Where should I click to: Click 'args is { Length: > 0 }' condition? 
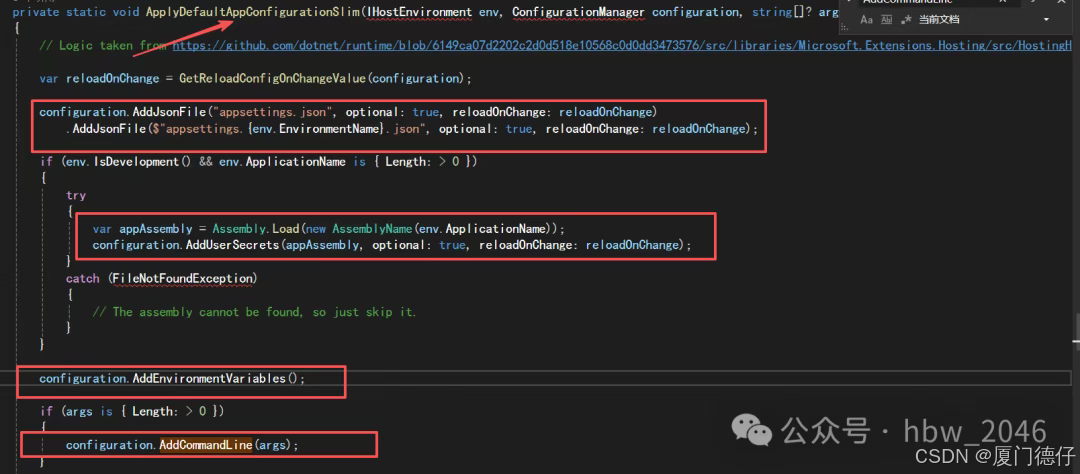(x=142, y=411)
